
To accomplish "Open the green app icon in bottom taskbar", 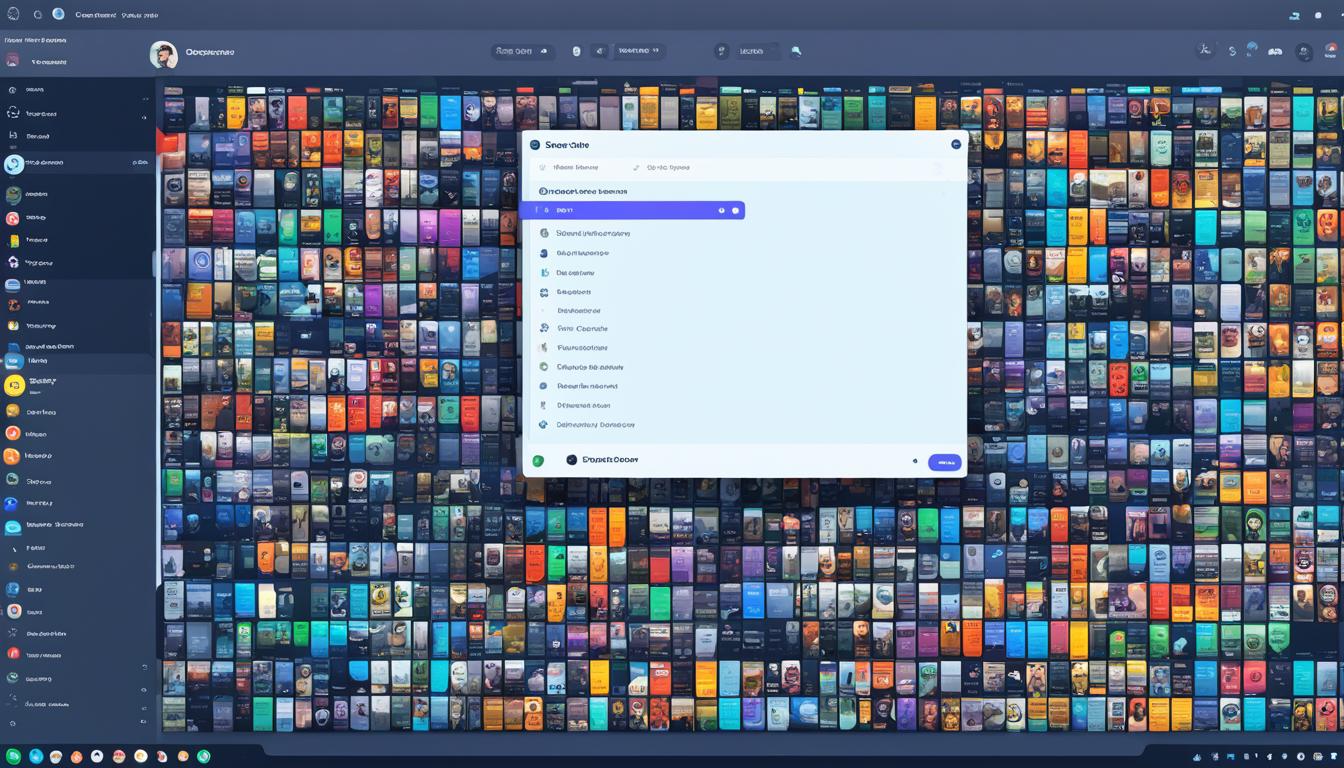I will pyautogui.click(x=13, y=756).
